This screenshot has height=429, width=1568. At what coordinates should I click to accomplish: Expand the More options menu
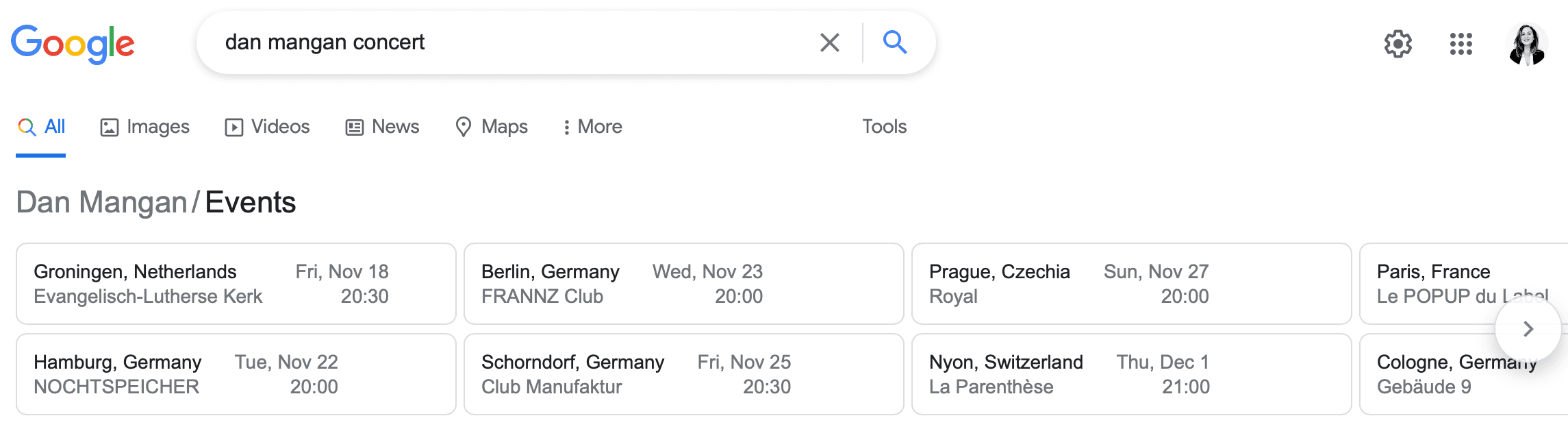[x=592, y=127]
